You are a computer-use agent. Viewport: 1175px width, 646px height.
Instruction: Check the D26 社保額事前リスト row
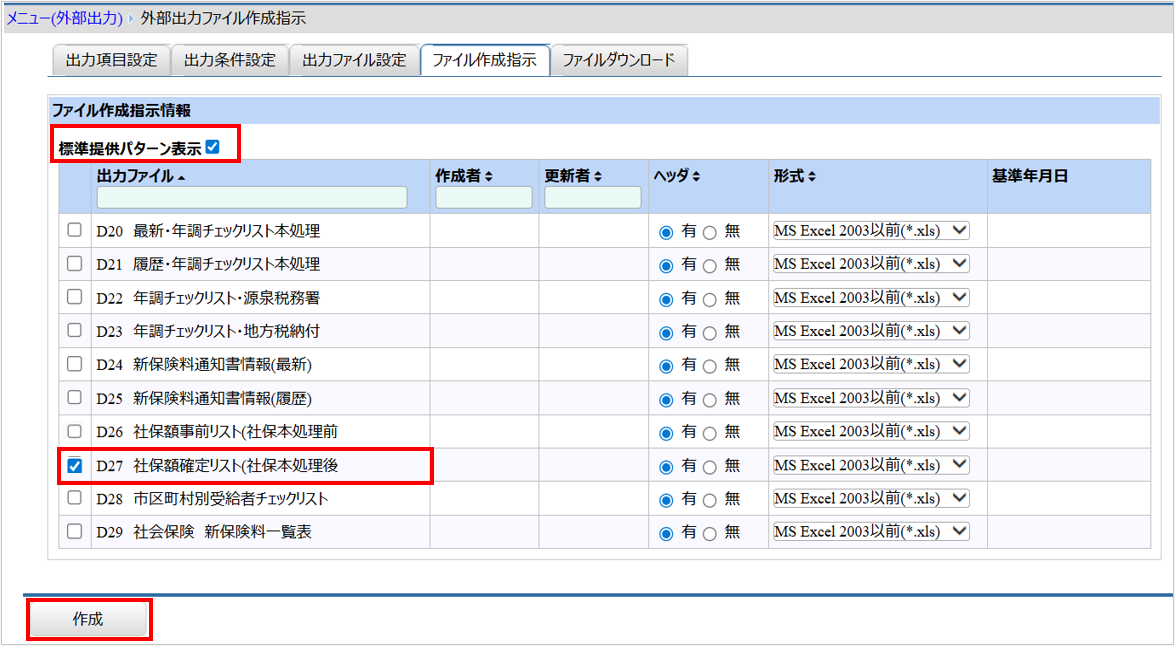click(74, 432)
